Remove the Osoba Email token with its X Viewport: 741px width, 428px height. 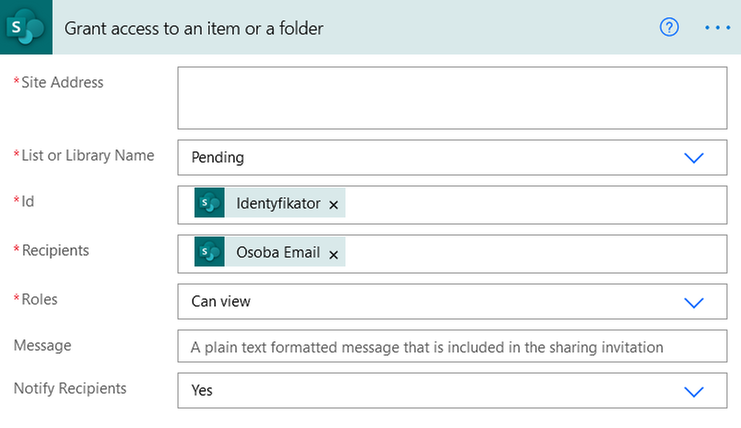point(334,254)
